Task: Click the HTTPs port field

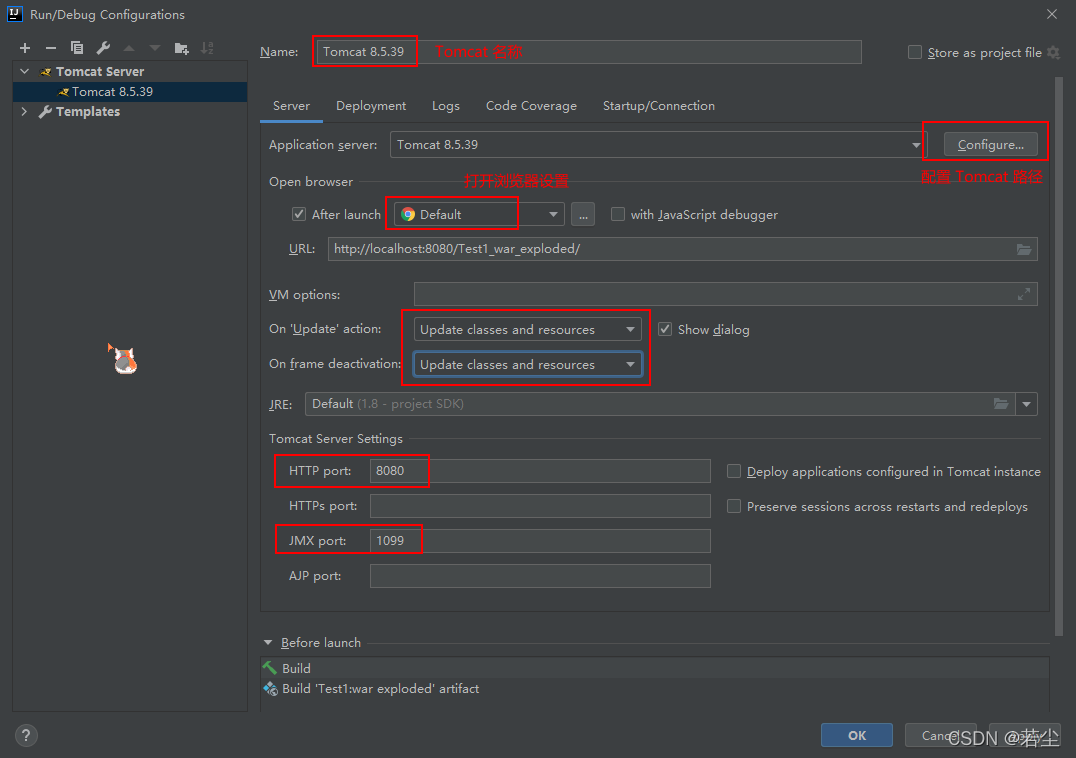Action: [540, 506]
